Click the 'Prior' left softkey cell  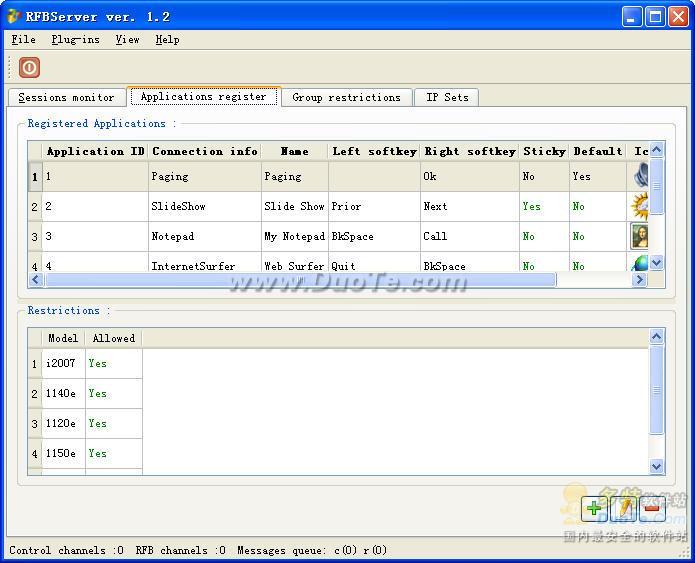375,207
